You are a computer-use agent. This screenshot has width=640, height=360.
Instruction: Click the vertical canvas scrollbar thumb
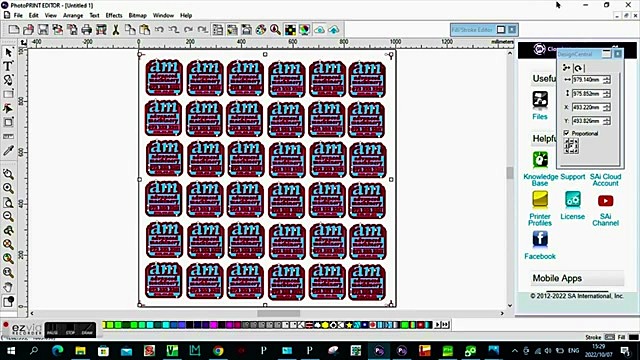click(510, 173)
